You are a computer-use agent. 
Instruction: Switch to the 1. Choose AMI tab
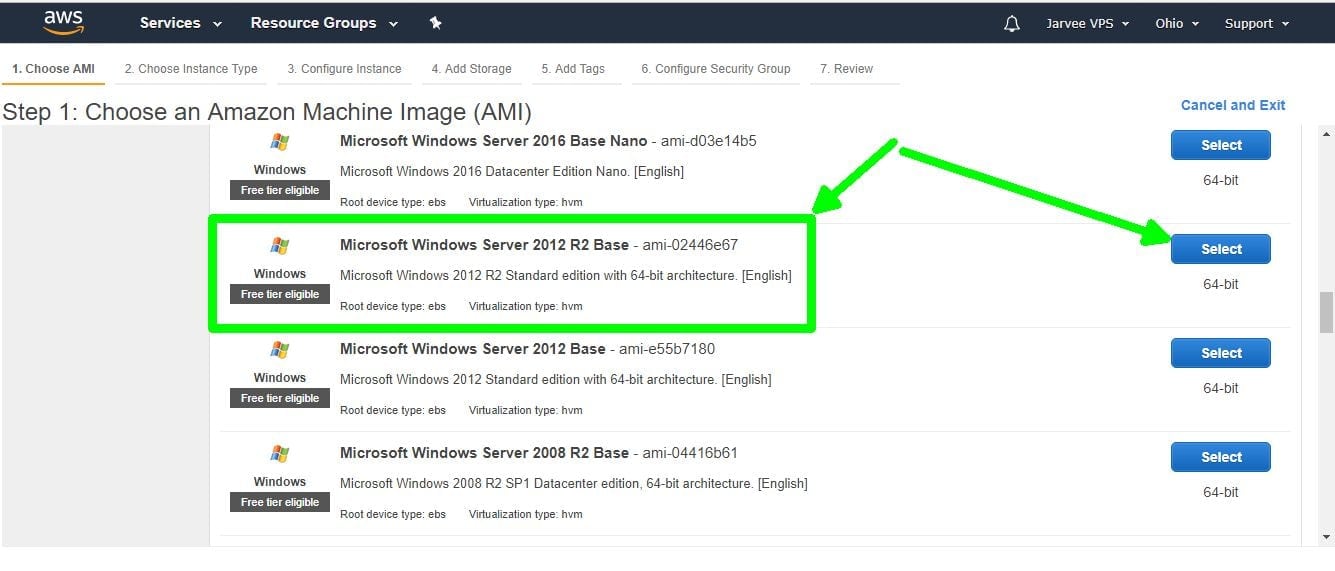[x=53, y=69]
